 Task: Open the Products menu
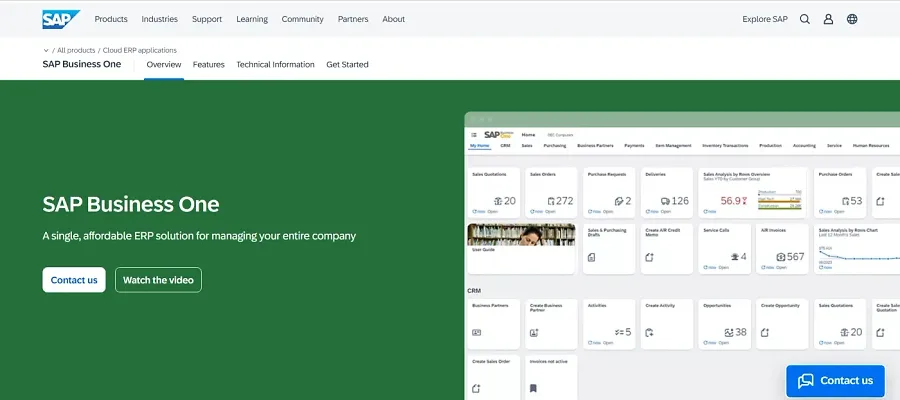[111, 19]
